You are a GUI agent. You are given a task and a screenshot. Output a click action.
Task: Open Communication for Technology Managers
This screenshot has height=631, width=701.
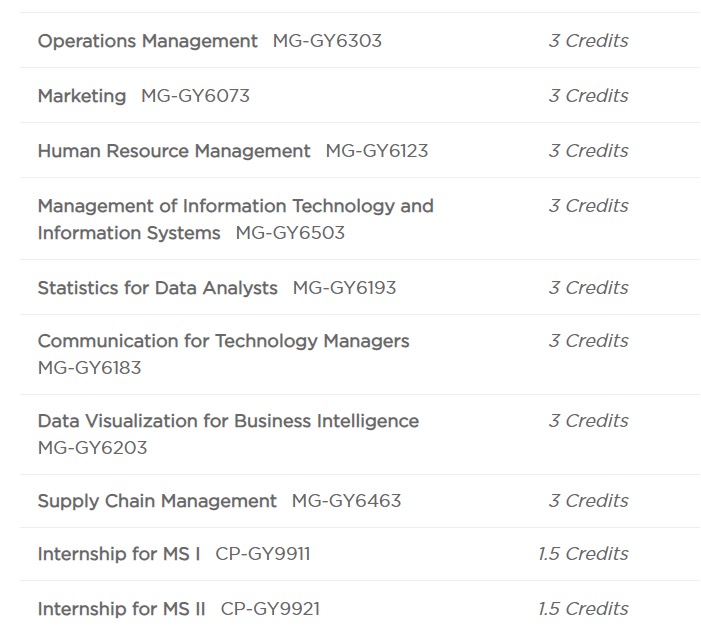point(223,341)
